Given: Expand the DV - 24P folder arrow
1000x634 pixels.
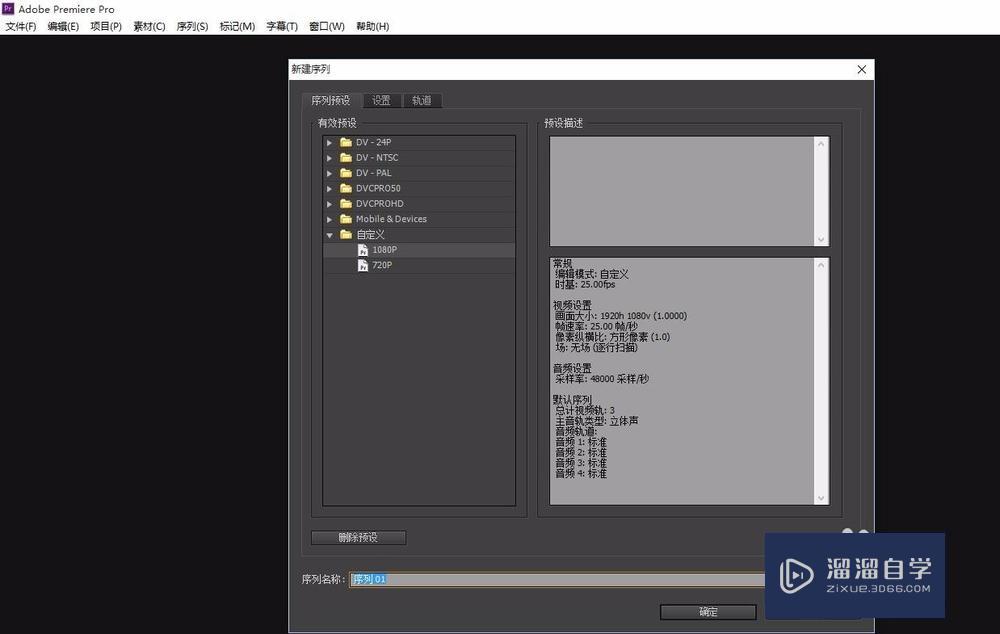Looking at the screenshot, I should pos(330,142).
